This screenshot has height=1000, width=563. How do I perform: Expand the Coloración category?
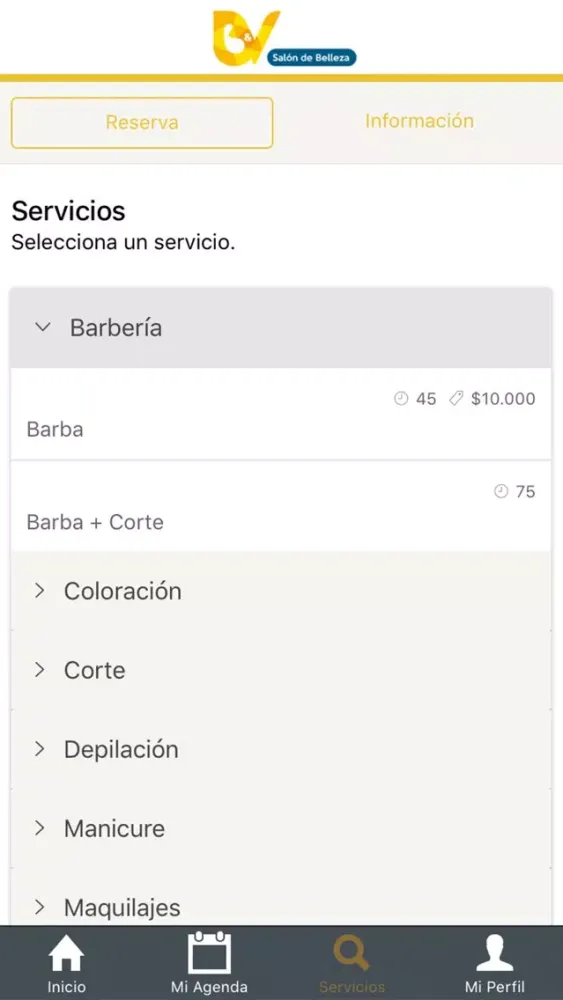tap(281, 591)
